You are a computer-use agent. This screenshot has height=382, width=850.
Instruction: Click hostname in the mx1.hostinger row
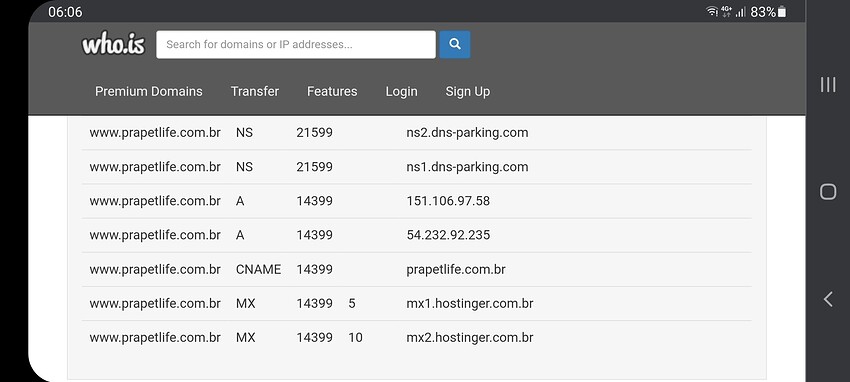coord(155,303)
